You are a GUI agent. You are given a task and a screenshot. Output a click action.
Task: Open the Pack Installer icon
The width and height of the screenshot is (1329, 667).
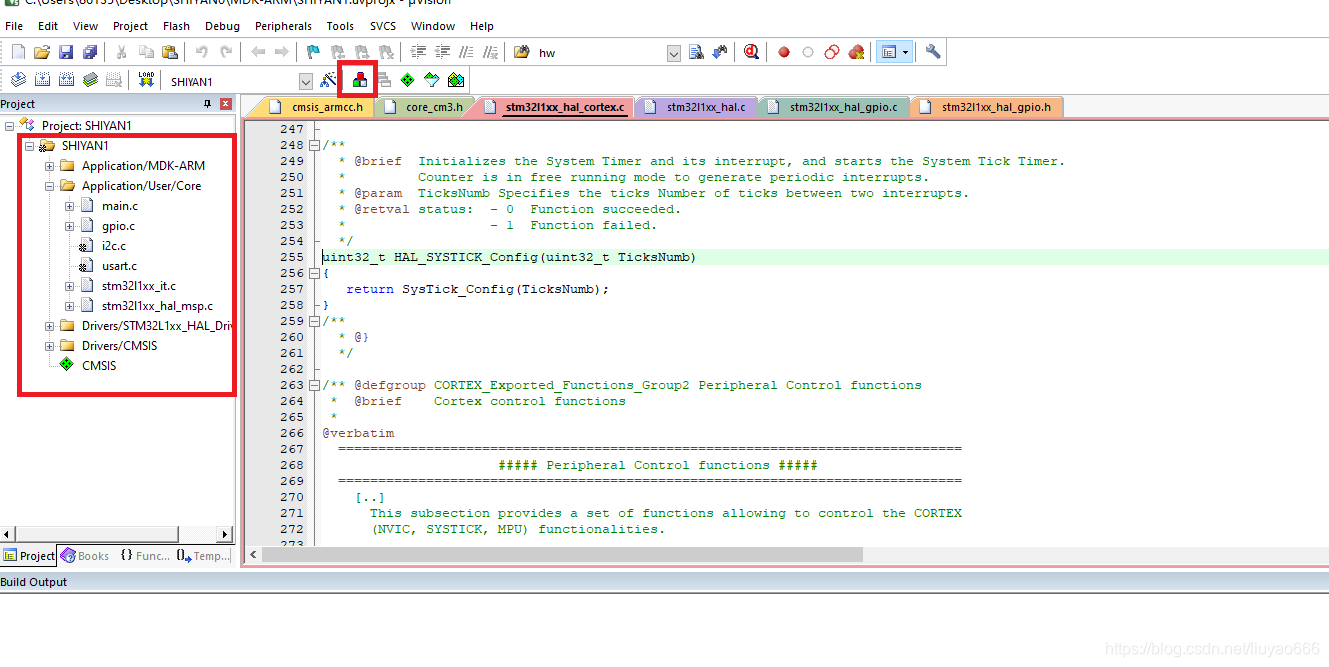(456, 80)
